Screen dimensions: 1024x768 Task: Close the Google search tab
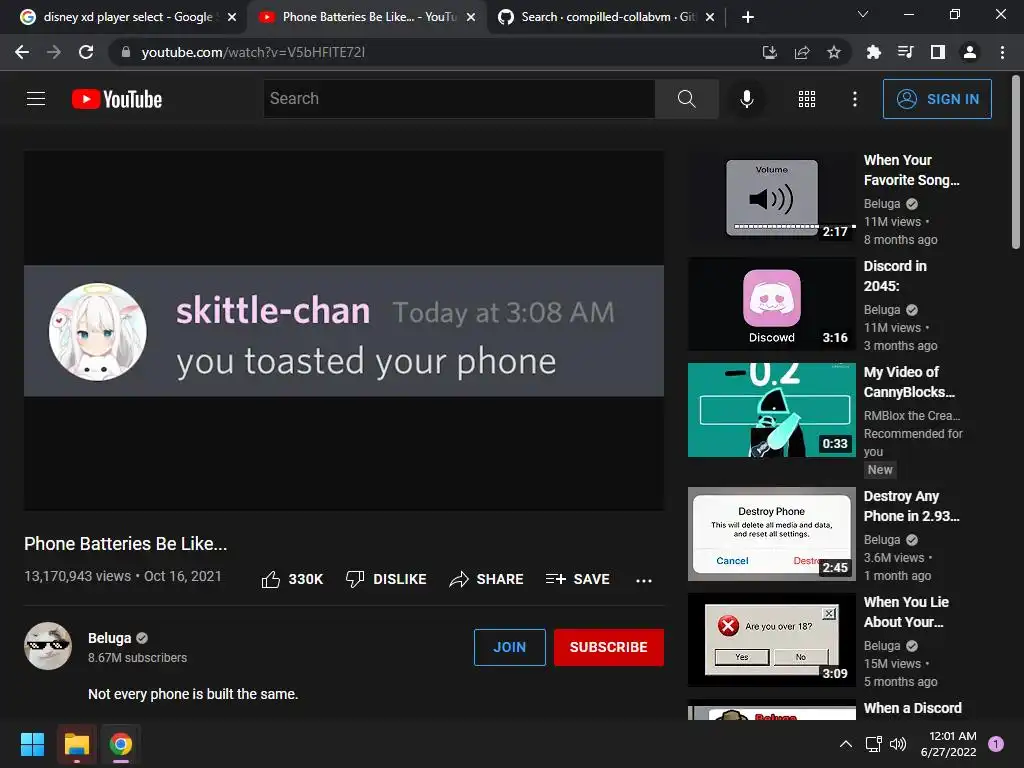coord(232,17)
